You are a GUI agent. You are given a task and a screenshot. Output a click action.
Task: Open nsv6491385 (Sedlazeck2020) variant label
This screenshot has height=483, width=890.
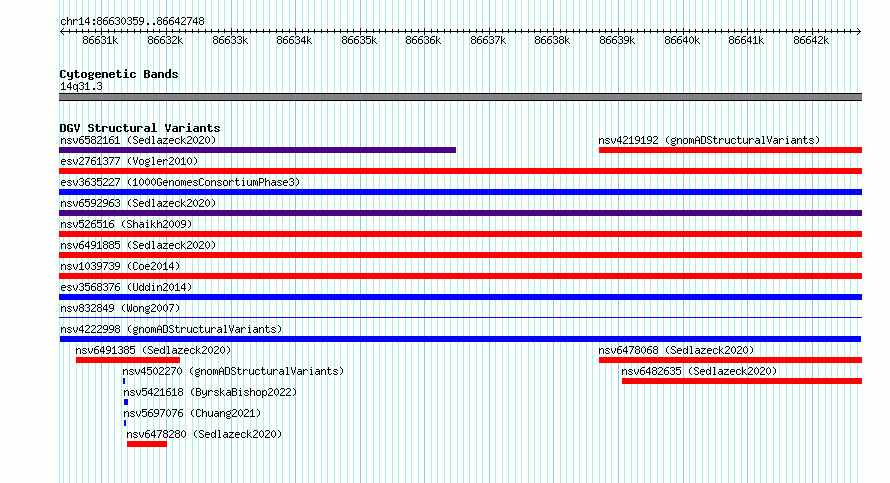click(153, 350)
